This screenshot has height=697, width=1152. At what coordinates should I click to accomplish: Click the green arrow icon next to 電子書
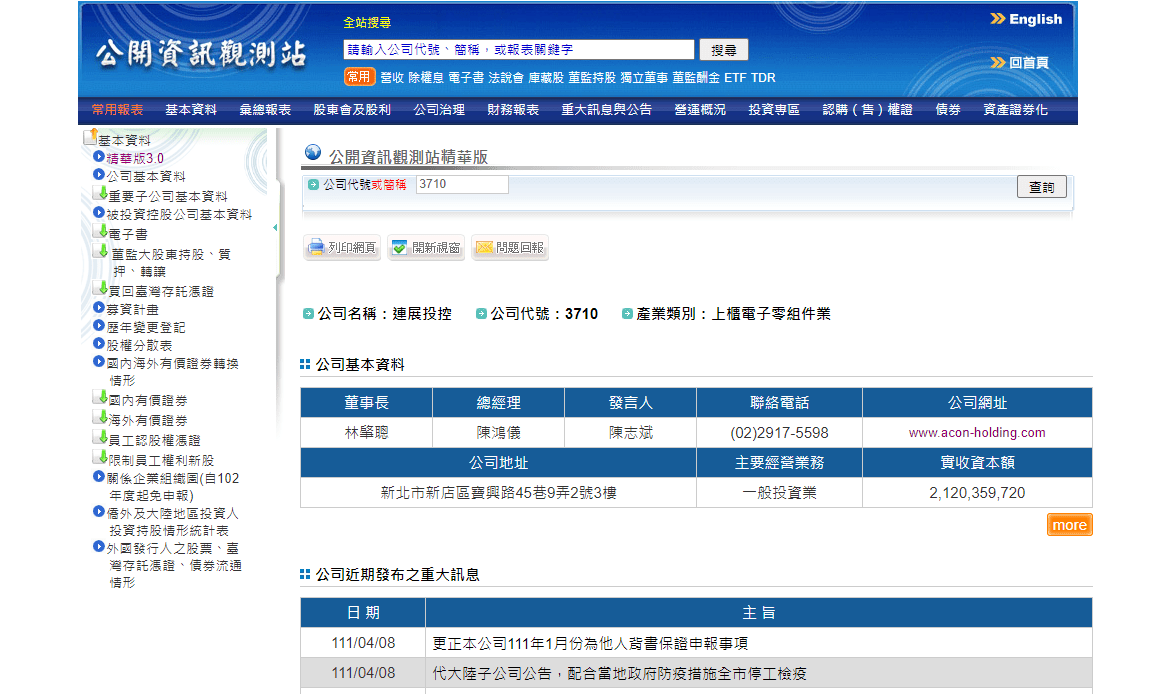[101, 231]
